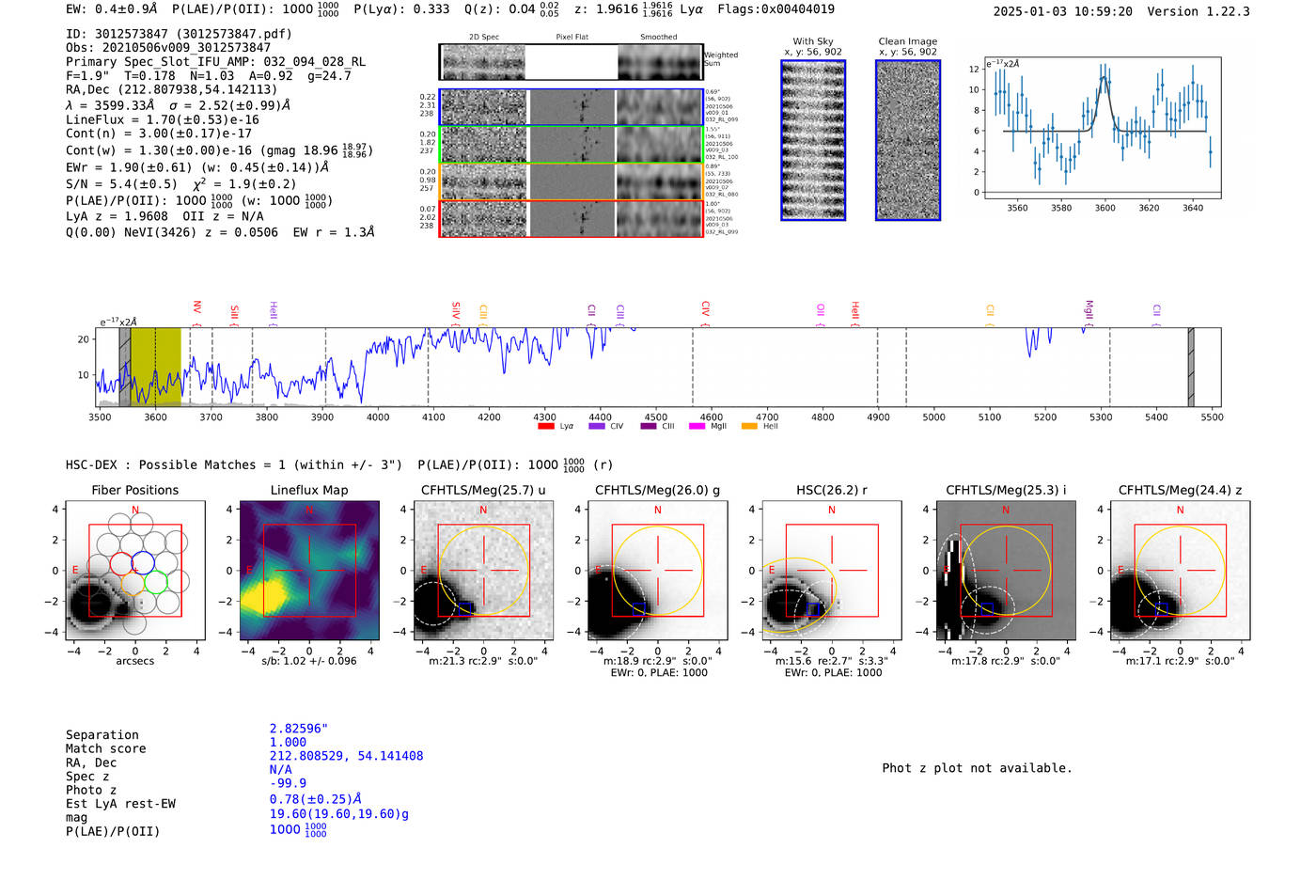
Task: Click 'Phot z plot not available.' text
Action: point(977,768)
